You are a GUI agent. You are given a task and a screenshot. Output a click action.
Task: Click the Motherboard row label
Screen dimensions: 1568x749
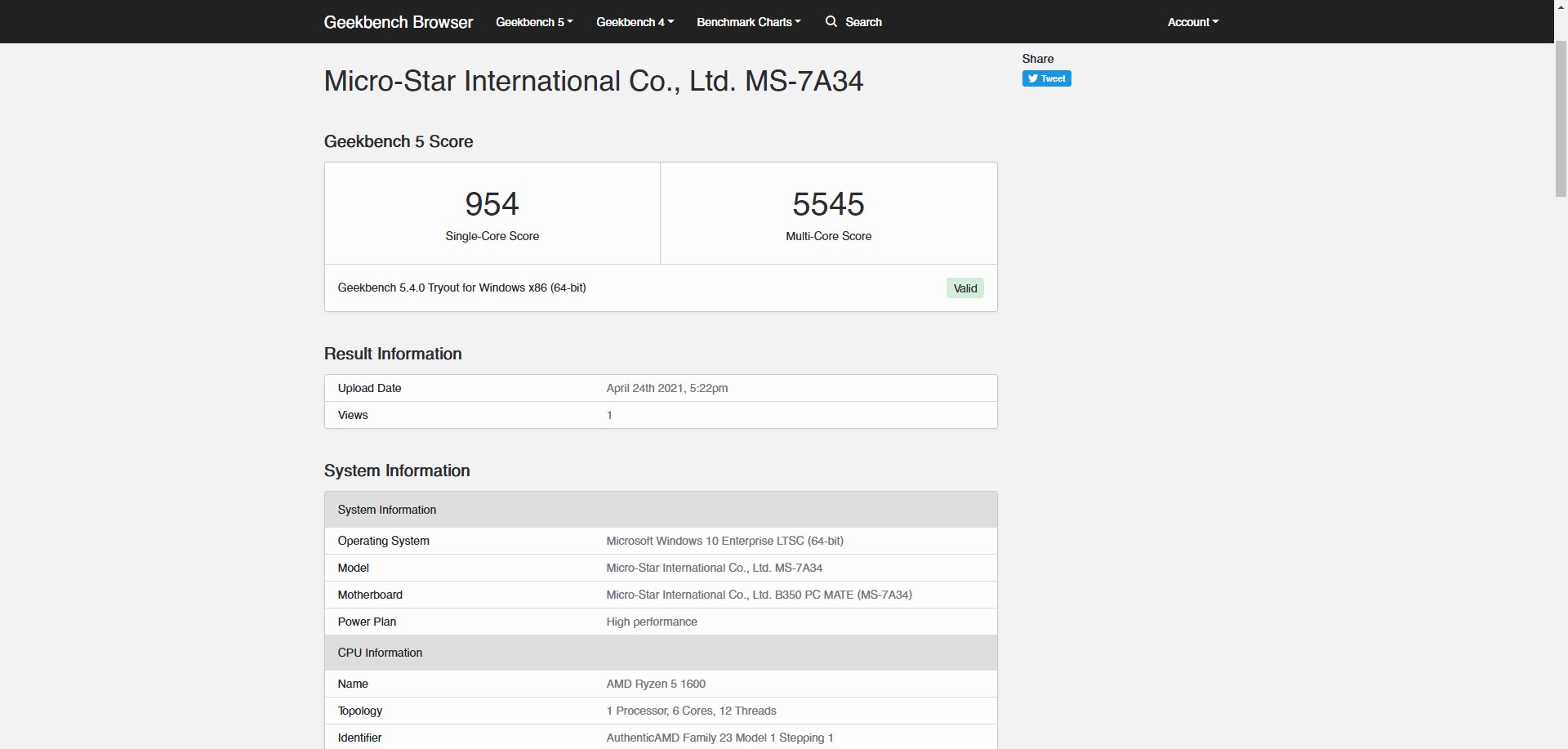tap(370, 595)
